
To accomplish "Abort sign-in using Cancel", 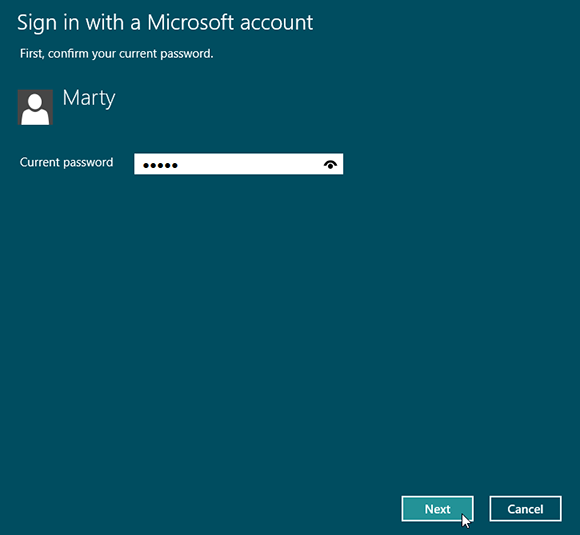I will click(x=525, y=509).
